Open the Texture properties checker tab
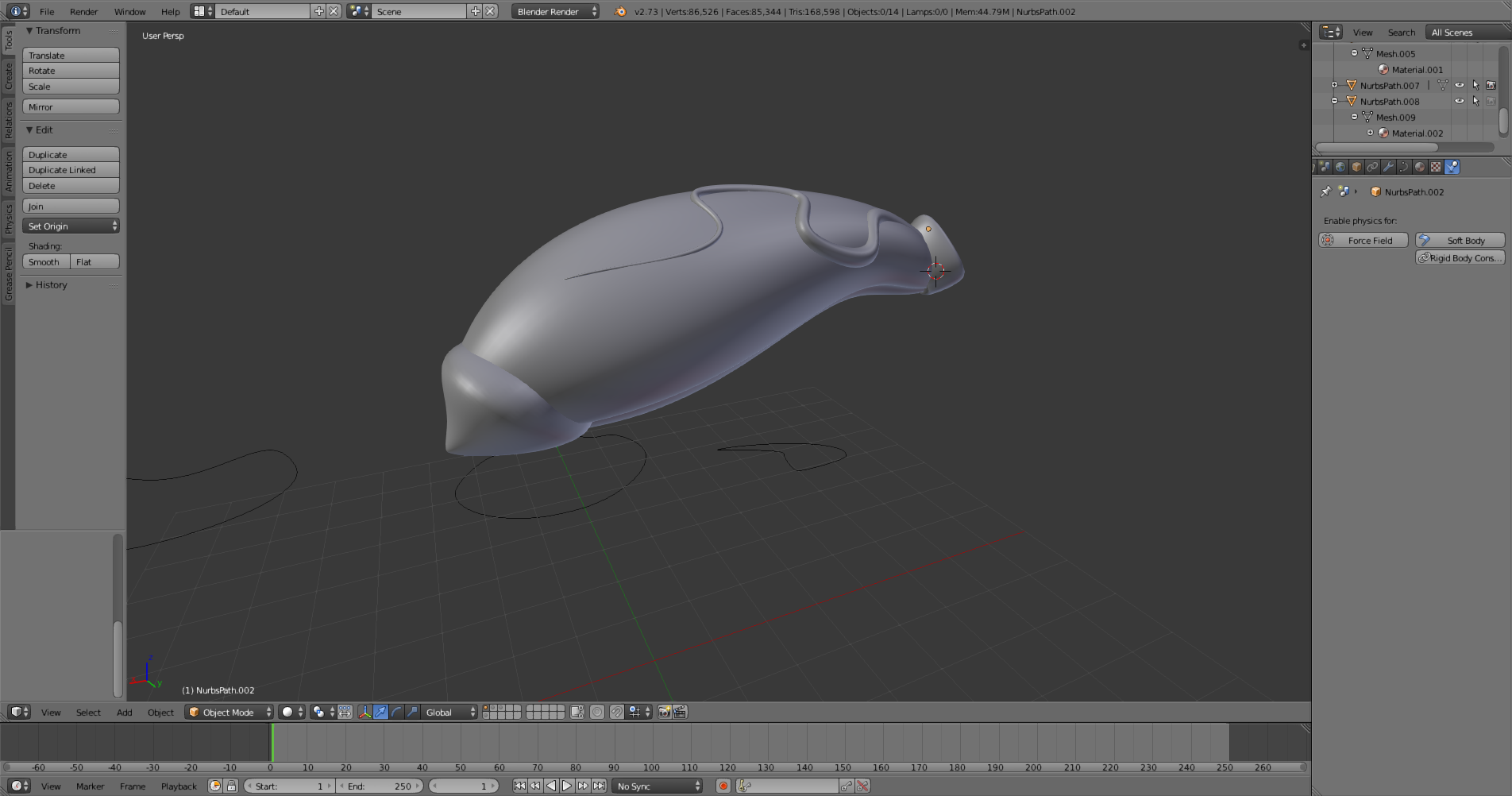1512x796 pixels. pos(1436,167)
